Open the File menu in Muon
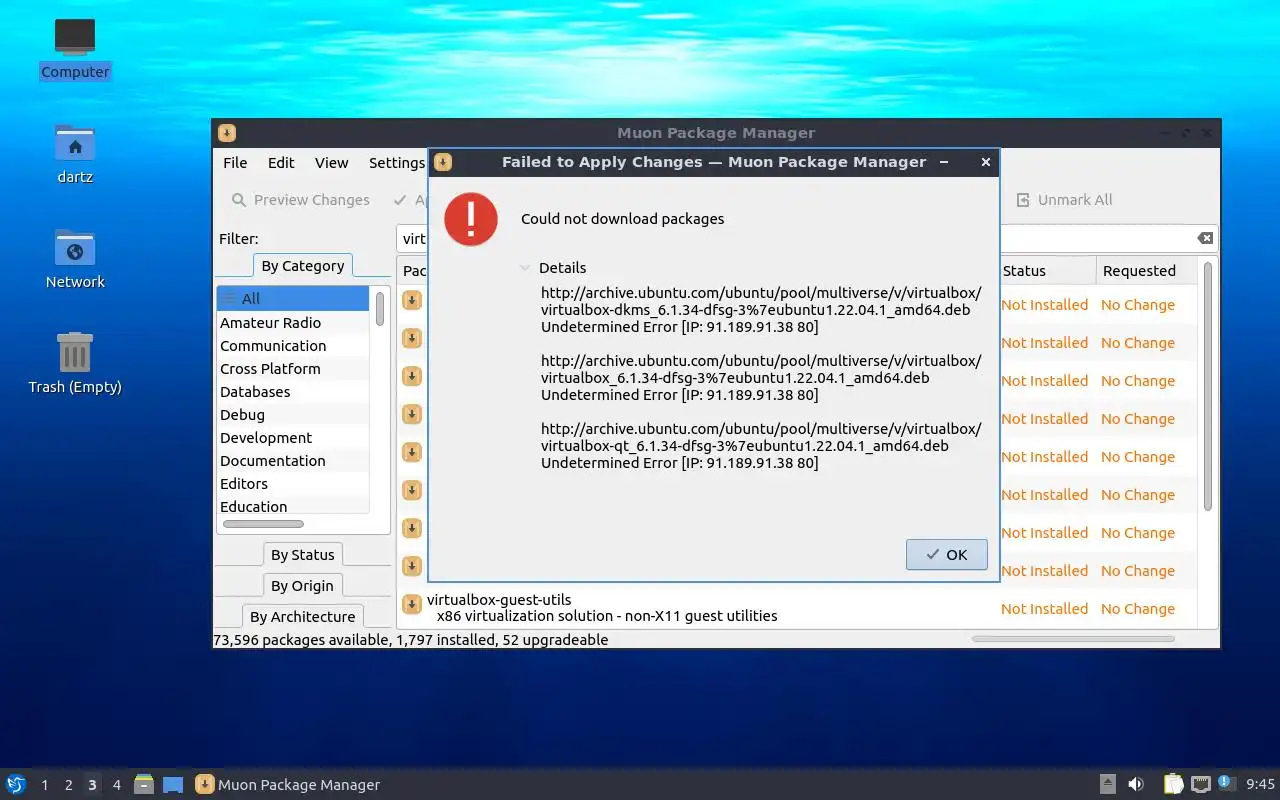The height and width of the screenshot is (800, 1280). tap(235, 163)
